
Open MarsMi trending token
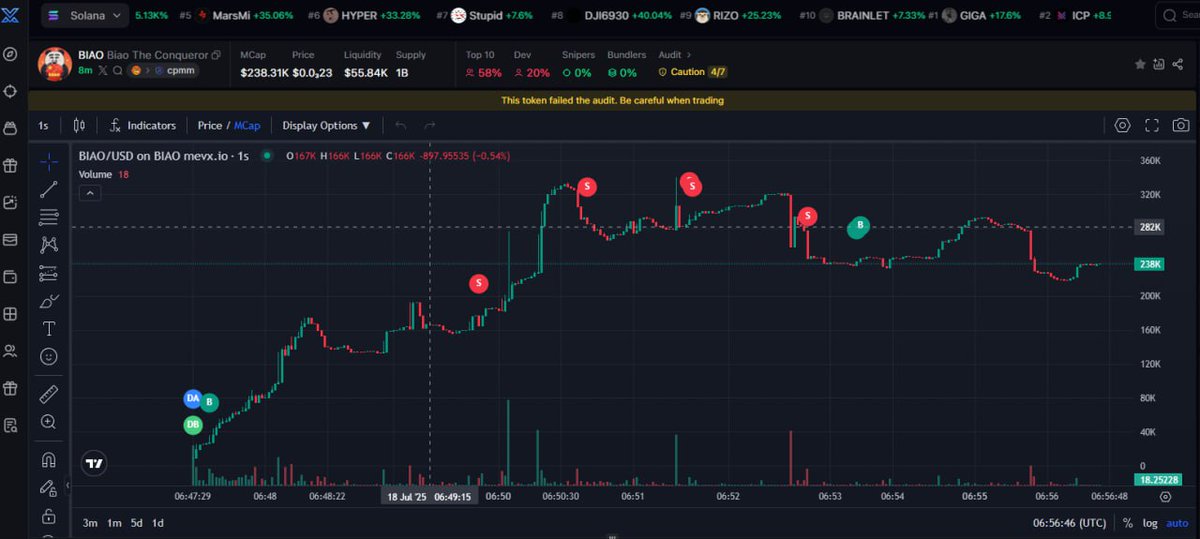click(244, 16)
